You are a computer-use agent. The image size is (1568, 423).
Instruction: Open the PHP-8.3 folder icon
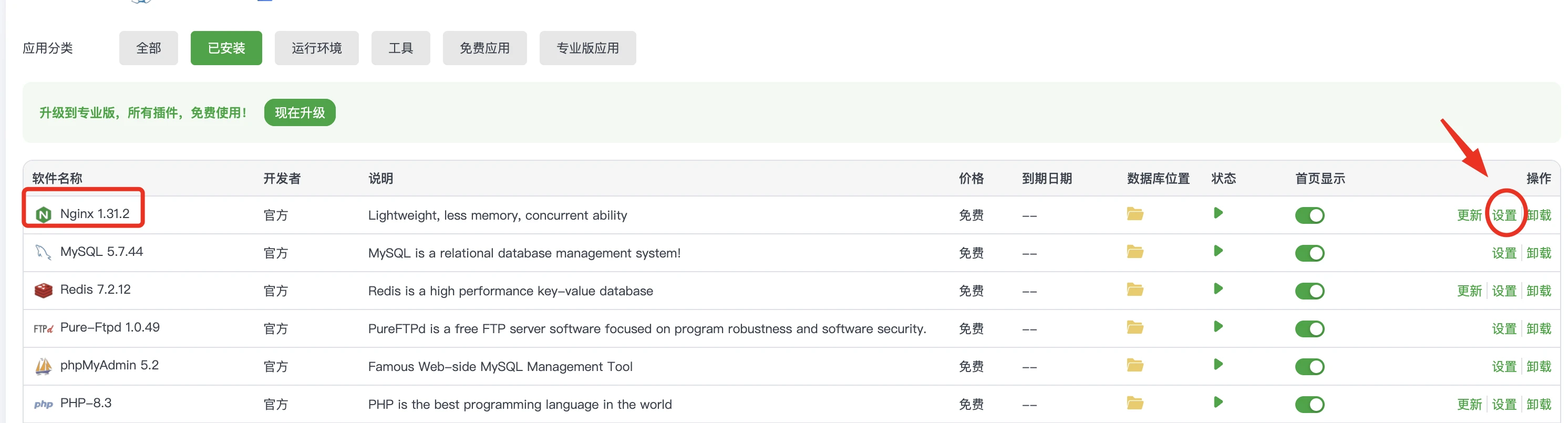click(x=1134, y=403)
